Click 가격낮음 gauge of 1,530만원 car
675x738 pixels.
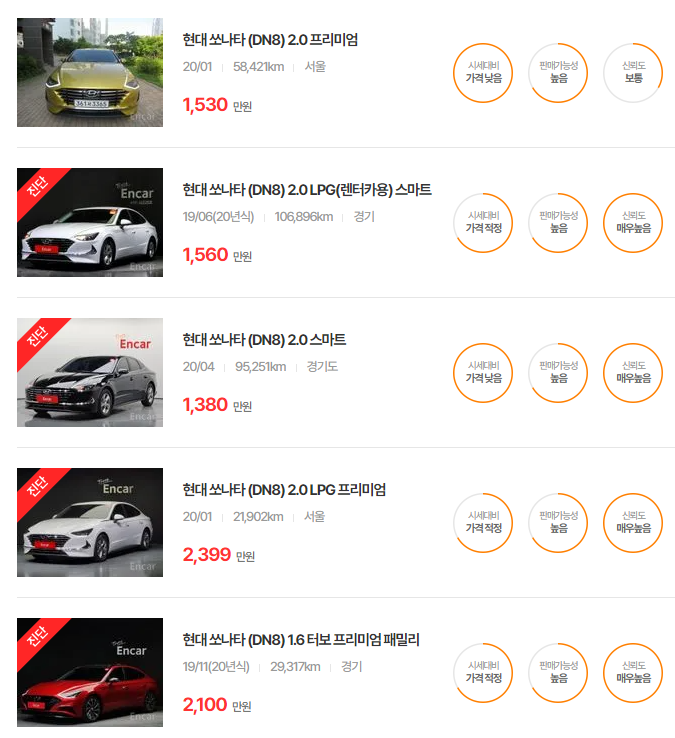coord(483,73)
